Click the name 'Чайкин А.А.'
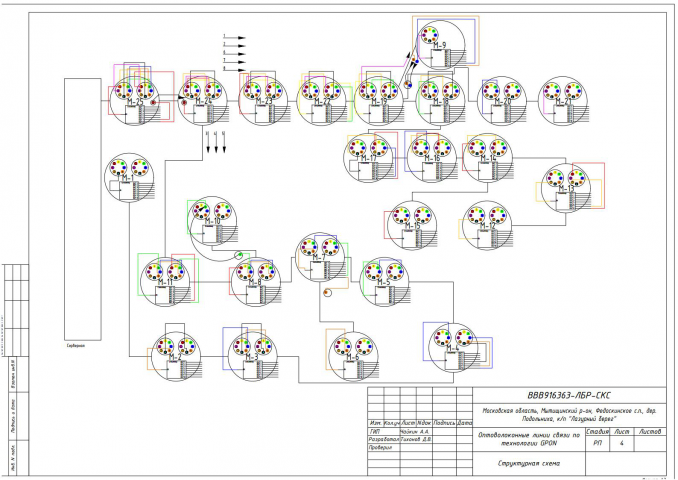The image size is (678, 480). point(415,432)
